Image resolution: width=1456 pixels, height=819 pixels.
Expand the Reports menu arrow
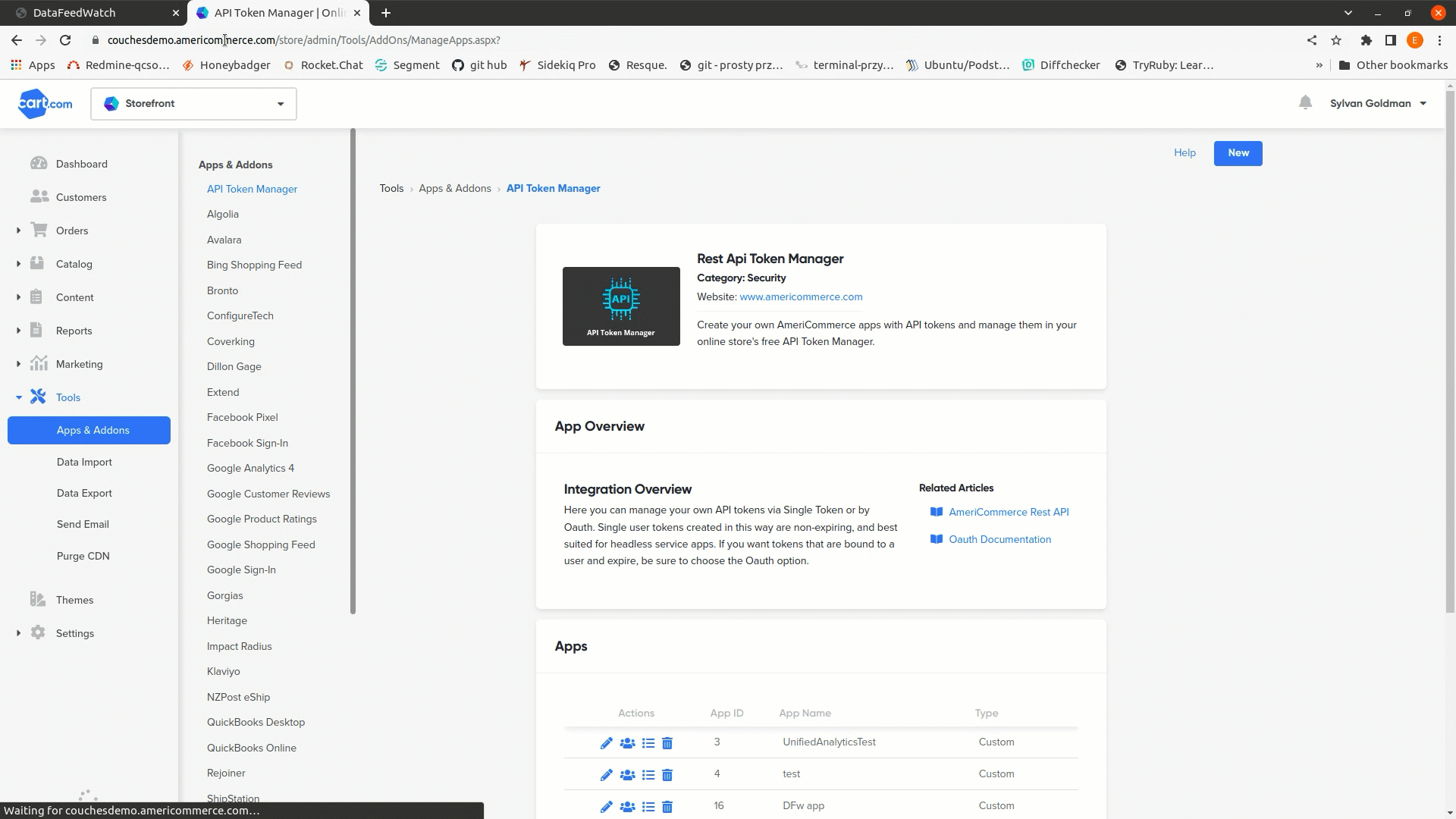pyautogui.click(x=18, y=331)
